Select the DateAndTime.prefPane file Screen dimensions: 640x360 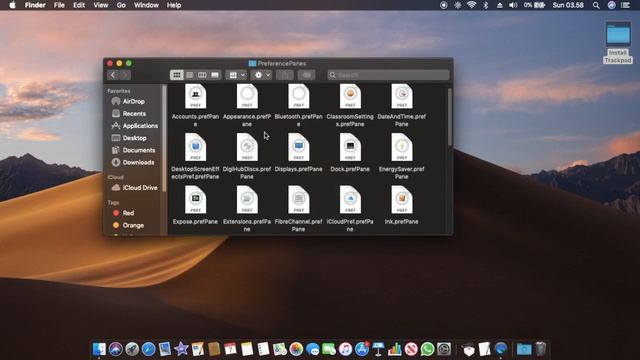[x=402, y=96]
